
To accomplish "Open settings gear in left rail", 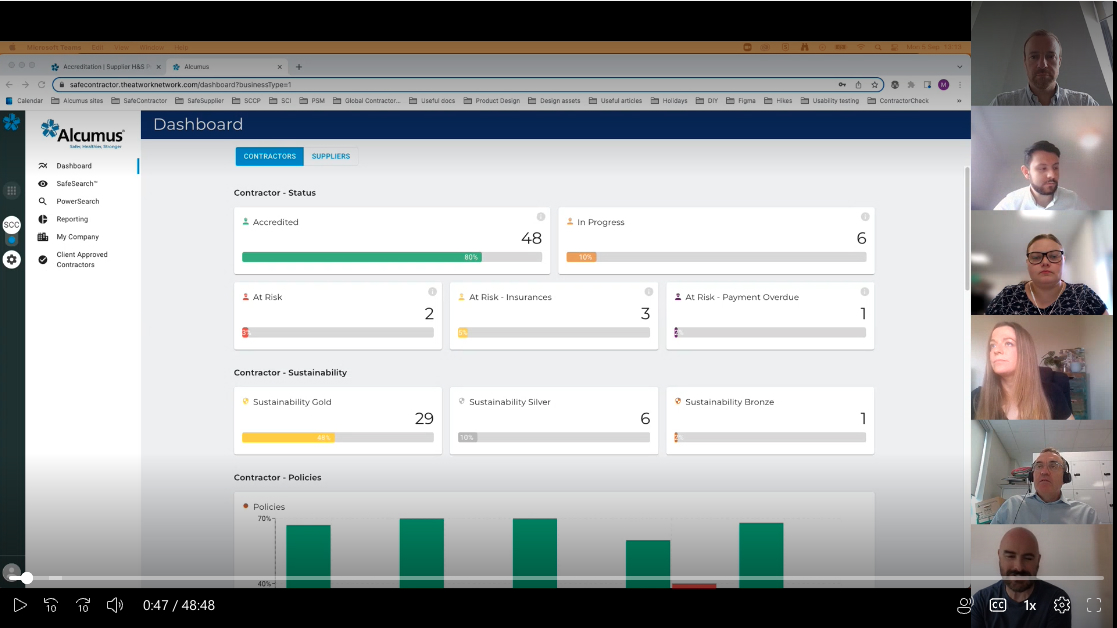I will pos(12,260).
